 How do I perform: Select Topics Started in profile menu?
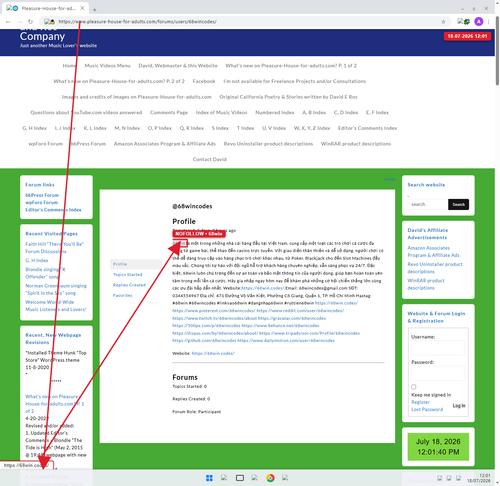[128, 275]
